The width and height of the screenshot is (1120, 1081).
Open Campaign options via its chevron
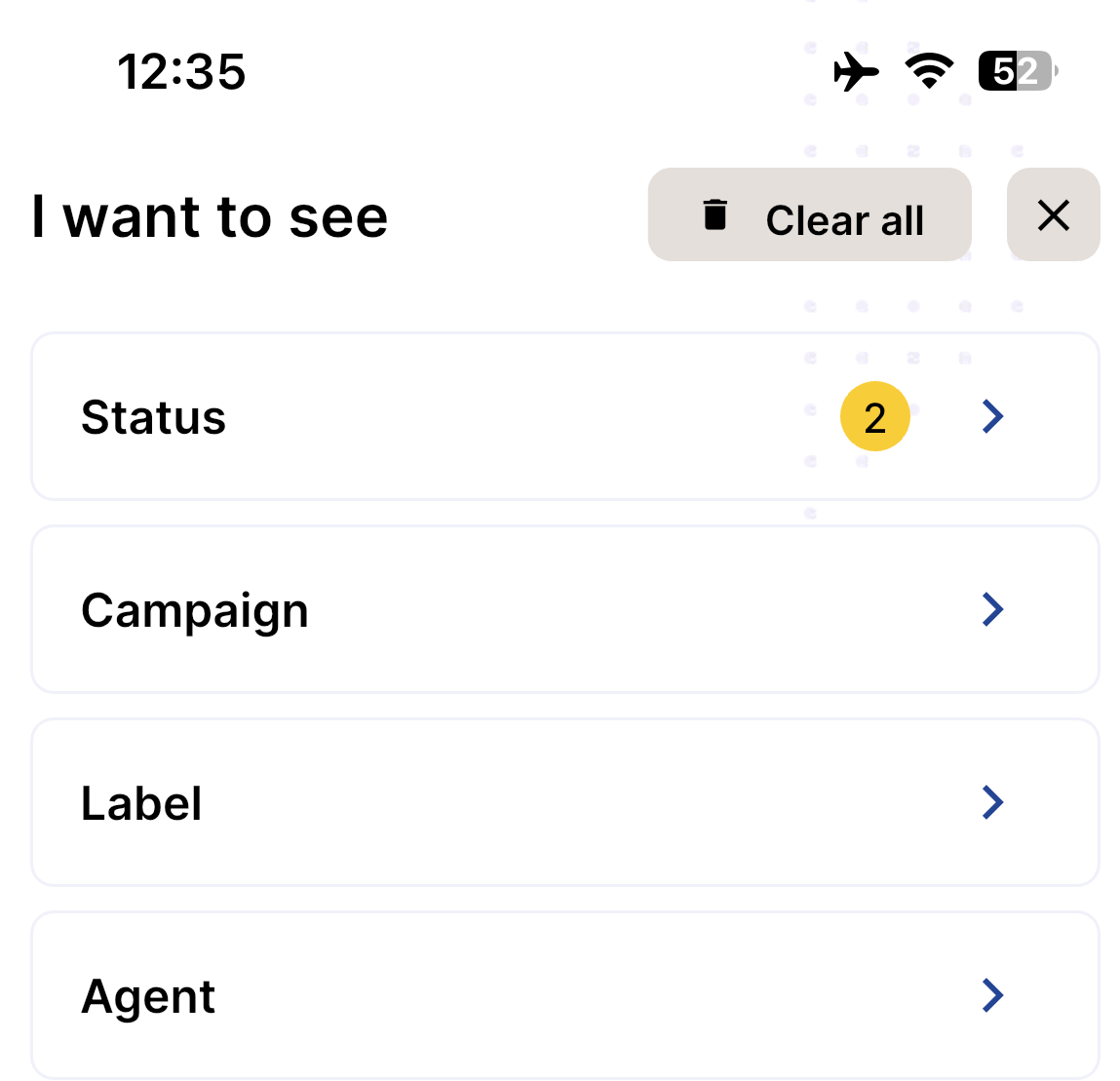click(x=992, y=609)
